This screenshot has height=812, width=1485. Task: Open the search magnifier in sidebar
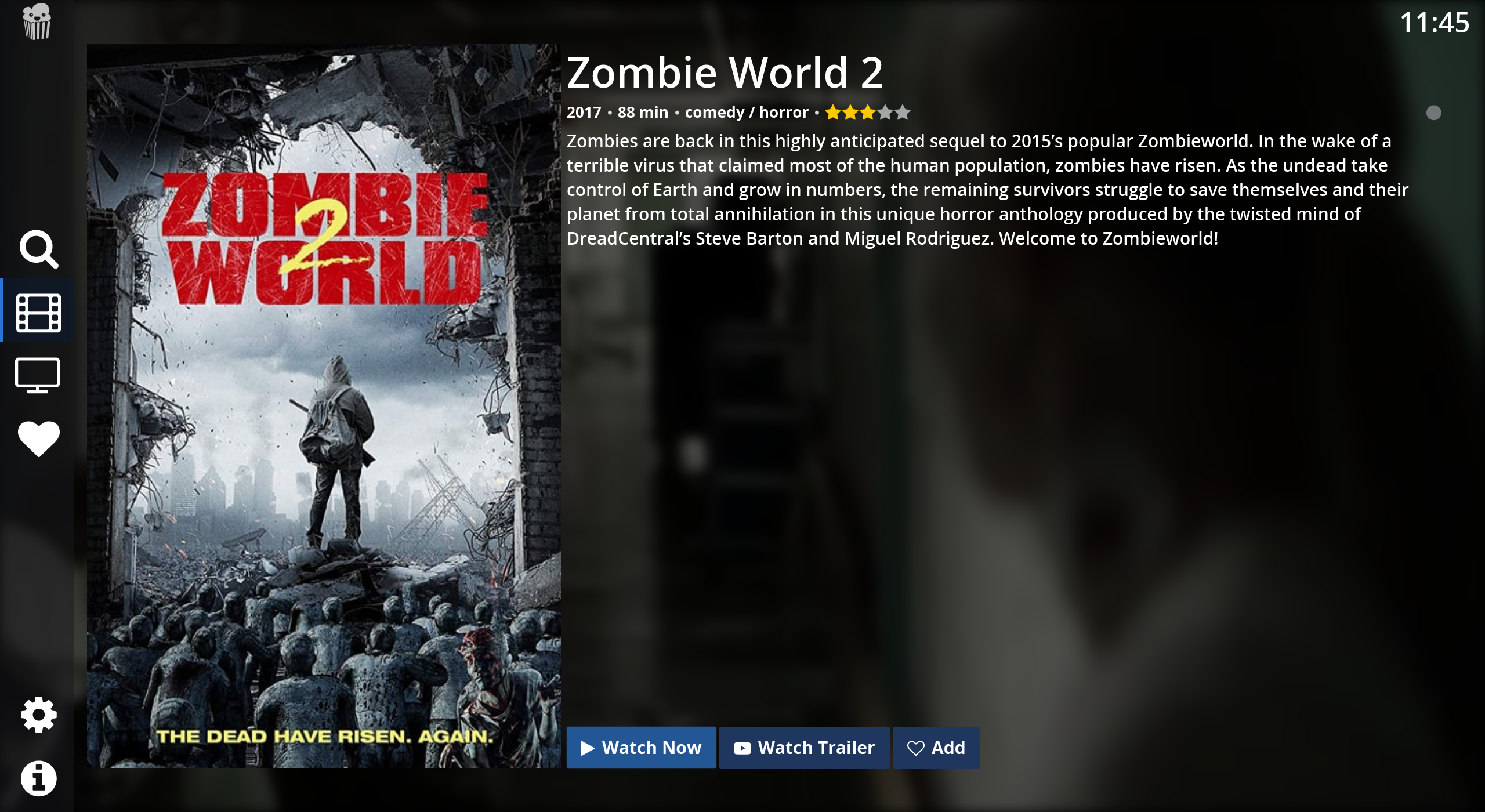pyautogui.click(x=38, y=249)
